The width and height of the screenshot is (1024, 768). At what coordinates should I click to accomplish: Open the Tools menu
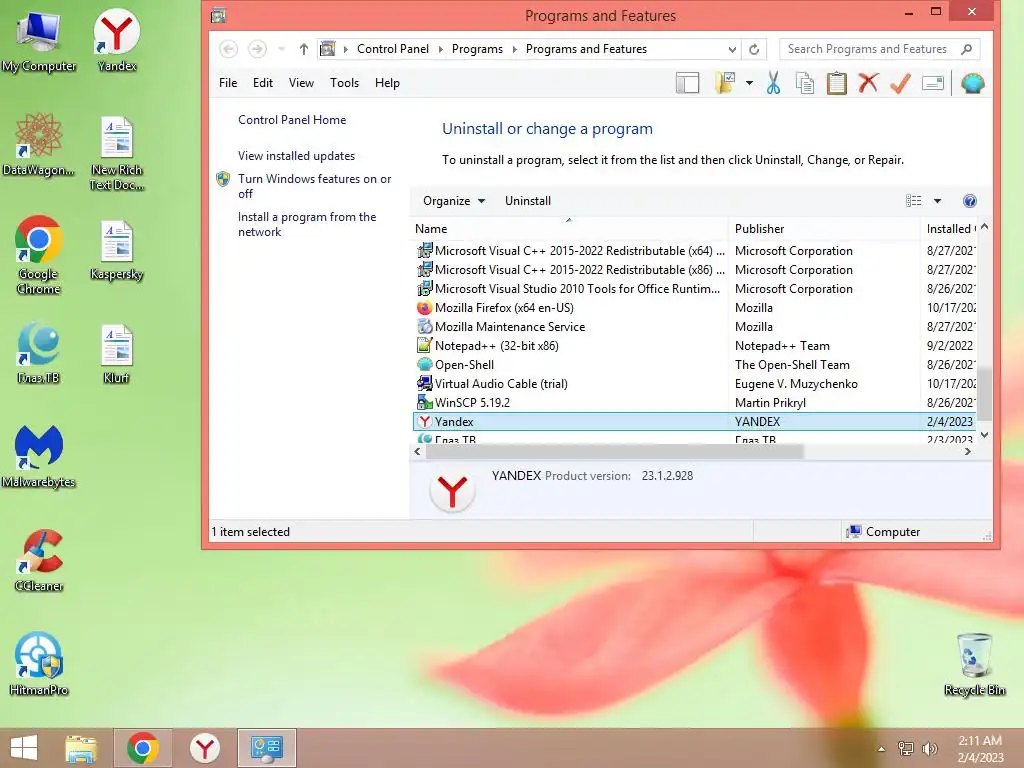(x=344, y=83)
